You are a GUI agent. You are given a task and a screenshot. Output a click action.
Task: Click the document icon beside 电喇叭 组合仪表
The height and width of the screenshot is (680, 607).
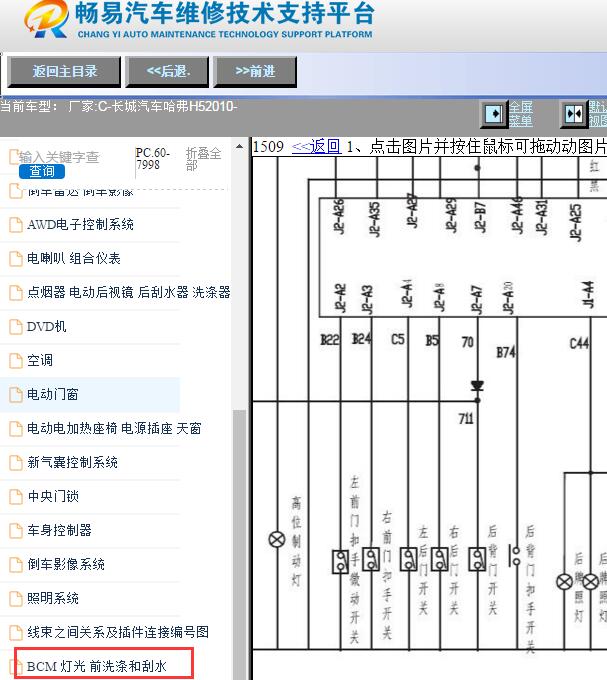pos(16,259)
